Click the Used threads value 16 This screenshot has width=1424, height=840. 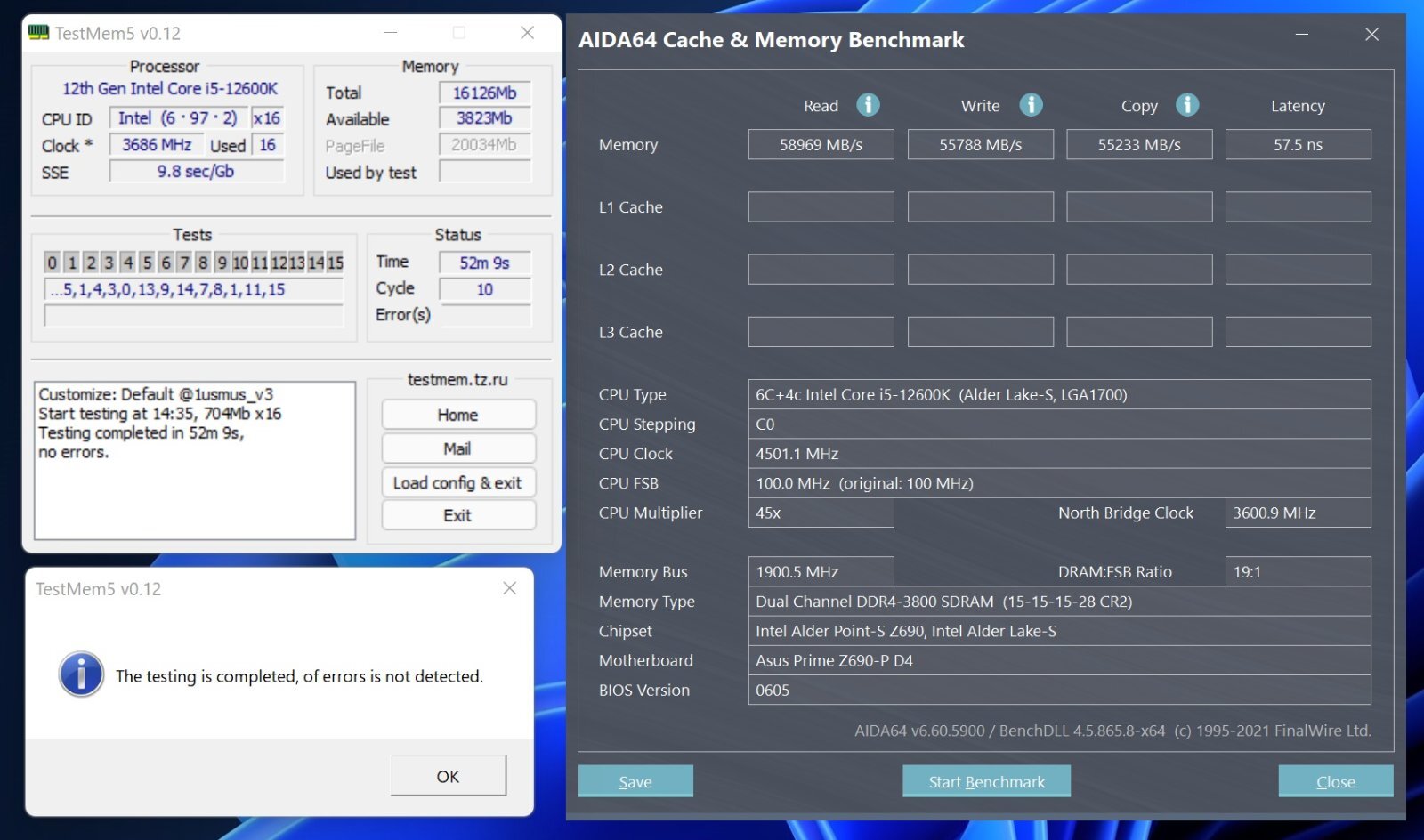pos(267,144)
